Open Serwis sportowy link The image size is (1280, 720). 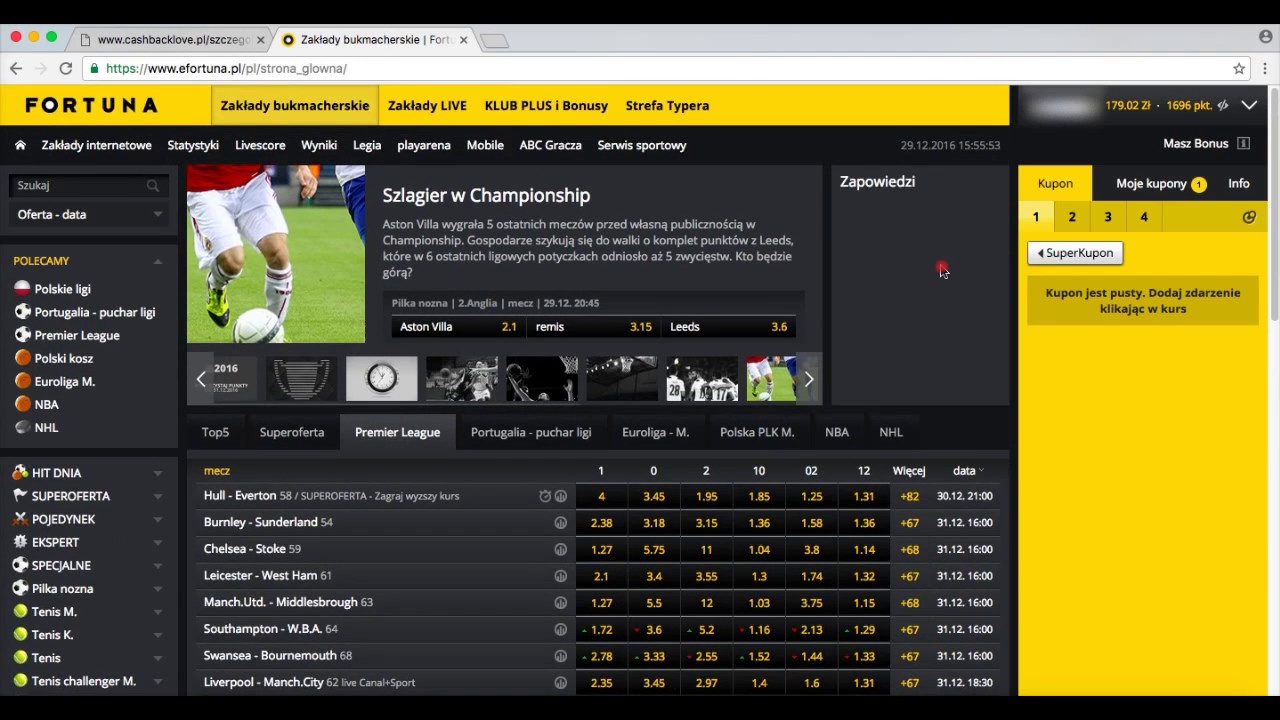642,145
